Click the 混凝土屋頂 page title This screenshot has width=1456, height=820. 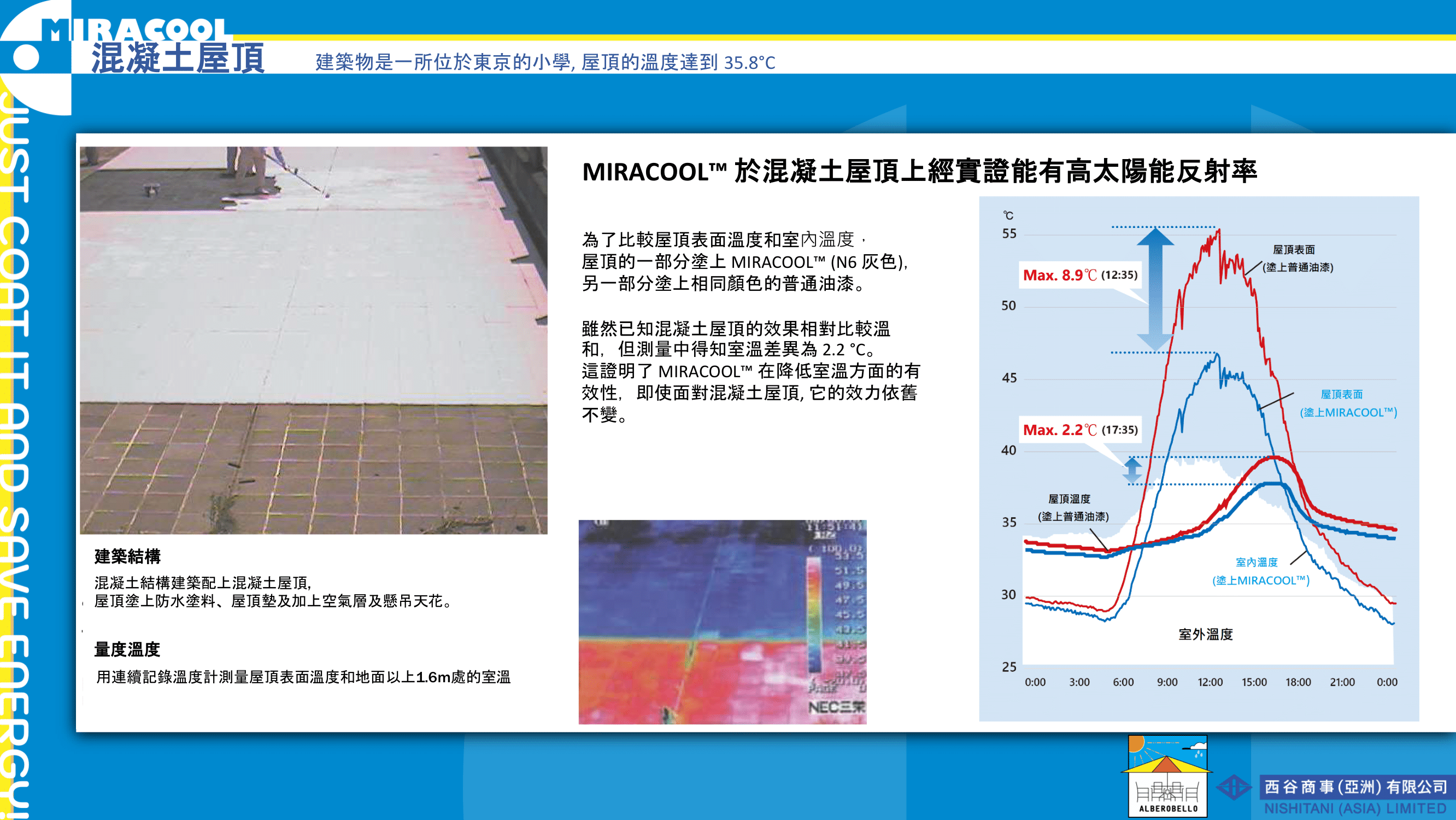pyautogui.click(x=178, y=59)
